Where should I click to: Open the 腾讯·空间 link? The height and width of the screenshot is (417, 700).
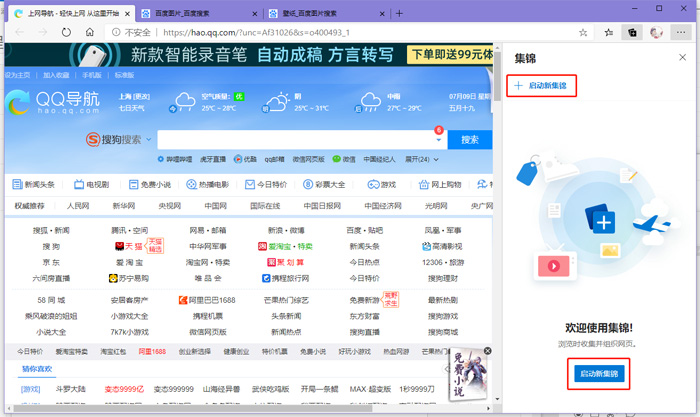click(129, 230)
